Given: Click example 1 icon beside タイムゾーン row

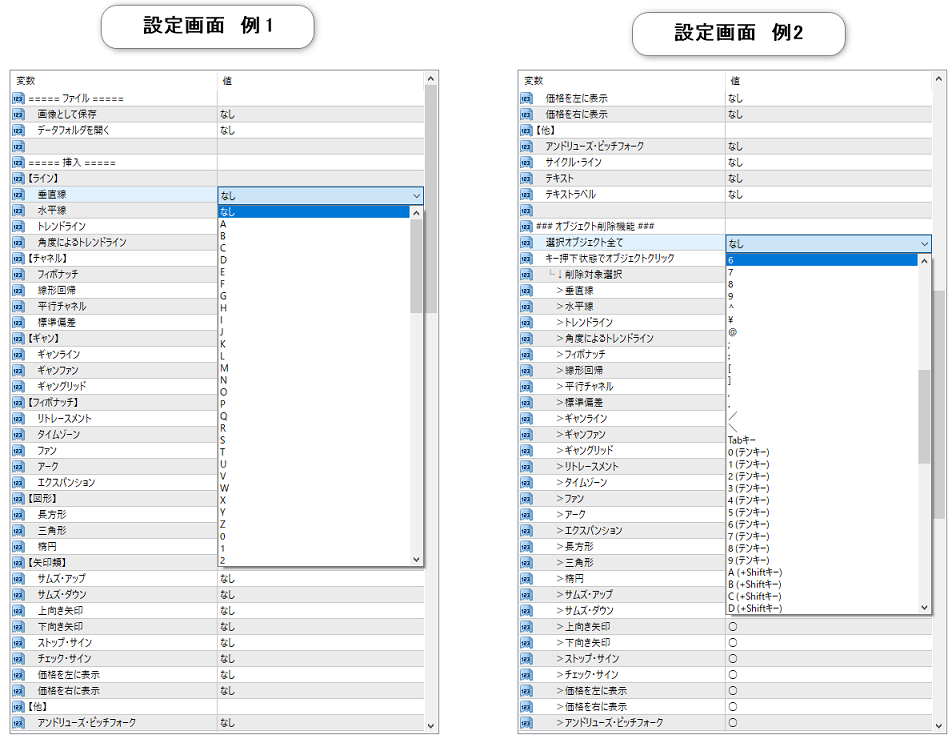Looking at the screenshot, I should coord(18,435).
